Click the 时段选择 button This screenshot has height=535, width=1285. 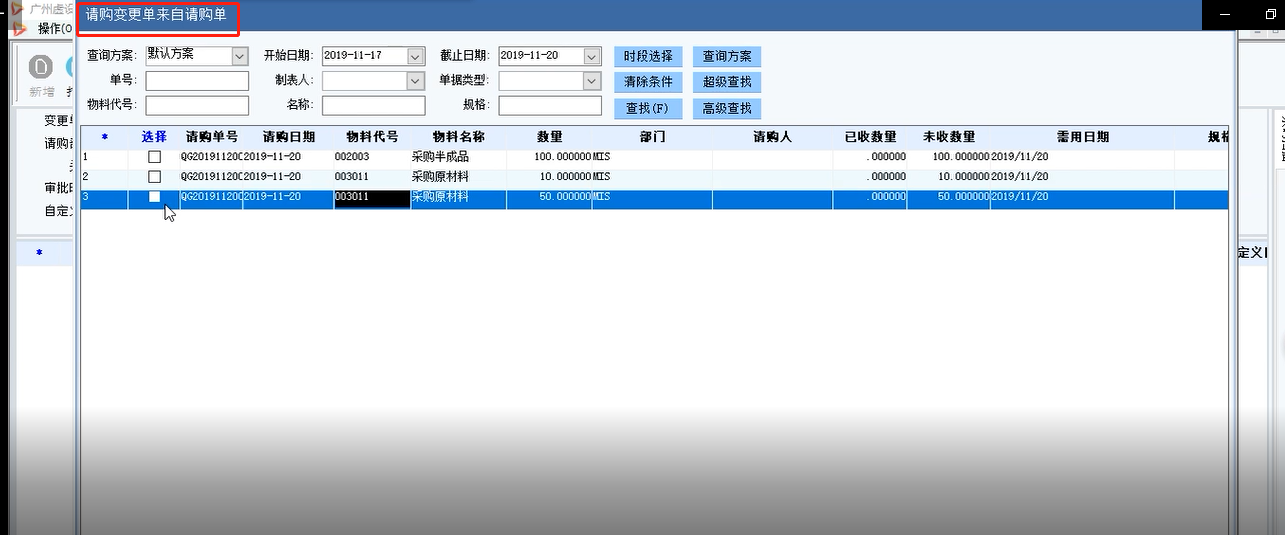tap(648, 56)
